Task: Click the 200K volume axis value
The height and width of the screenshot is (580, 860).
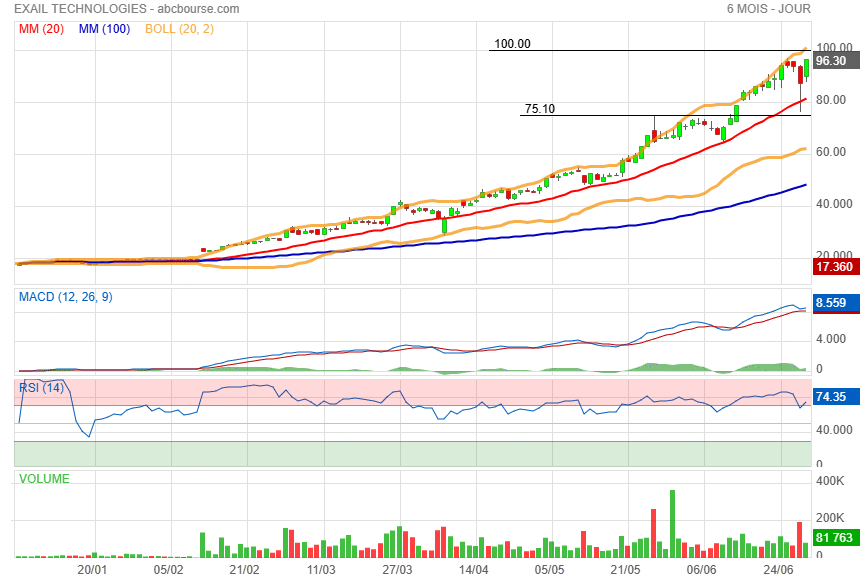Action: point(830,518)
